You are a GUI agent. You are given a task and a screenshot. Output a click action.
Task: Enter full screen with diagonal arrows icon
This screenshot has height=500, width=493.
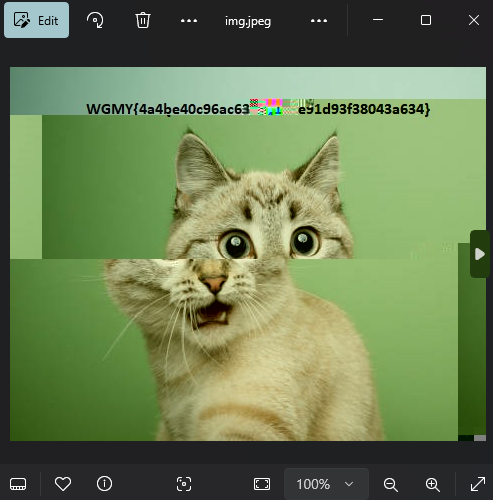click(478, 484)
